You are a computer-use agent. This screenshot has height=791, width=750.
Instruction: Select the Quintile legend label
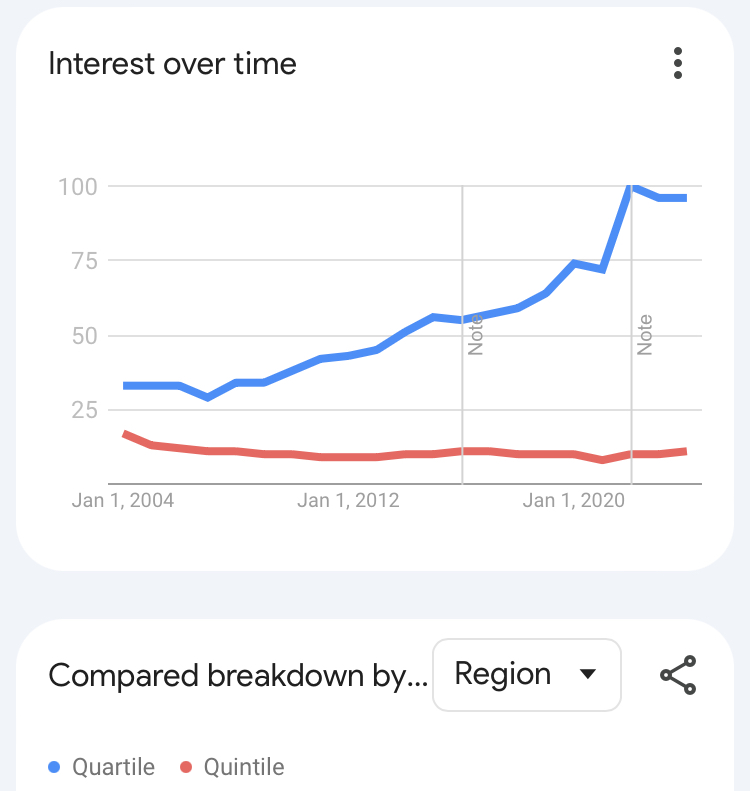[x=244, y=767]
